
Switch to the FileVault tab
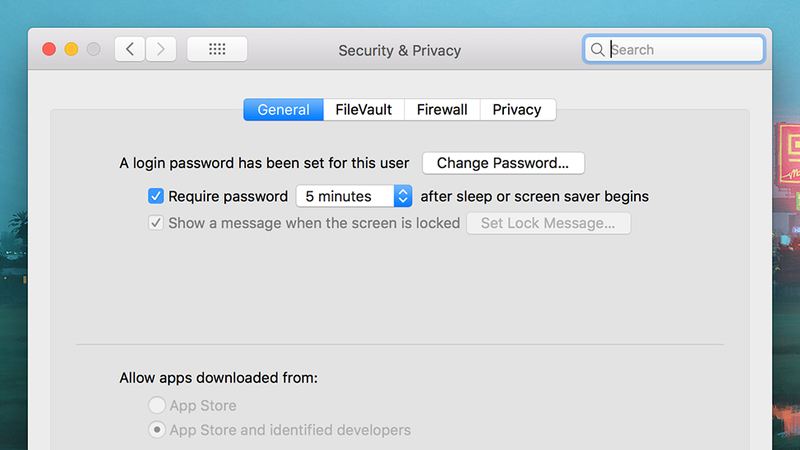coord(364,110)
